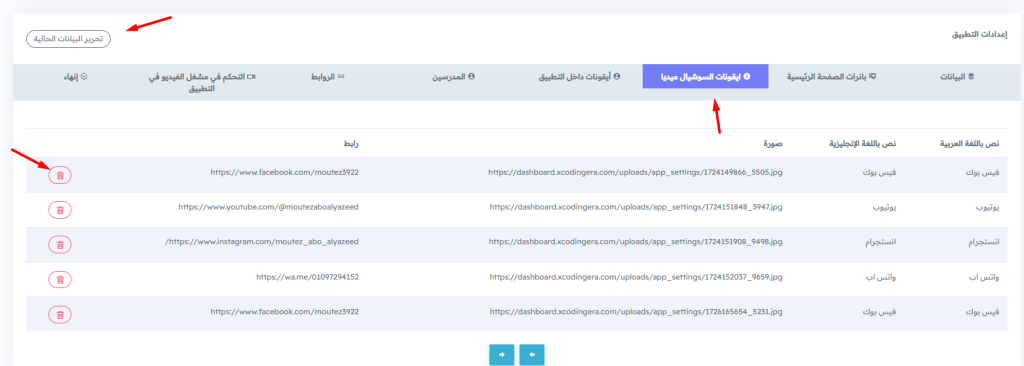Screen dimensions: 1024x366
Task: Go to أيقونات داخل التطبيق tab
Action: coord(579,76)
